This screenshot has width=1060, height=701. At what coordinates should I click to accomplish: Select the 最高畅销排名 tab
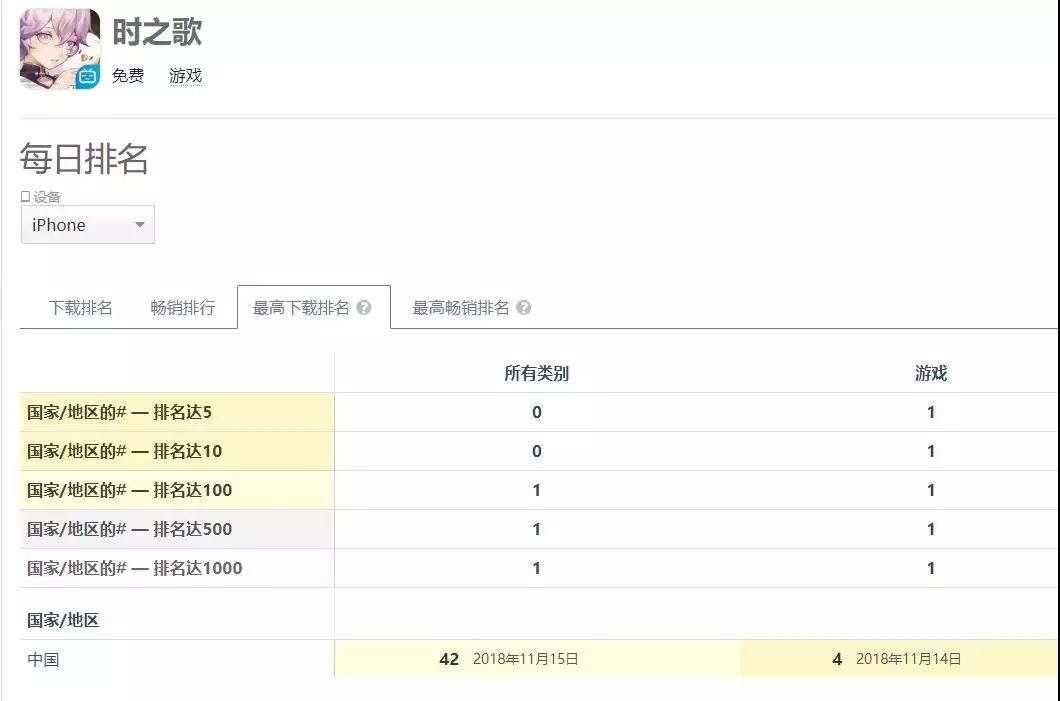pyautogui.click(x=471, y=308)
